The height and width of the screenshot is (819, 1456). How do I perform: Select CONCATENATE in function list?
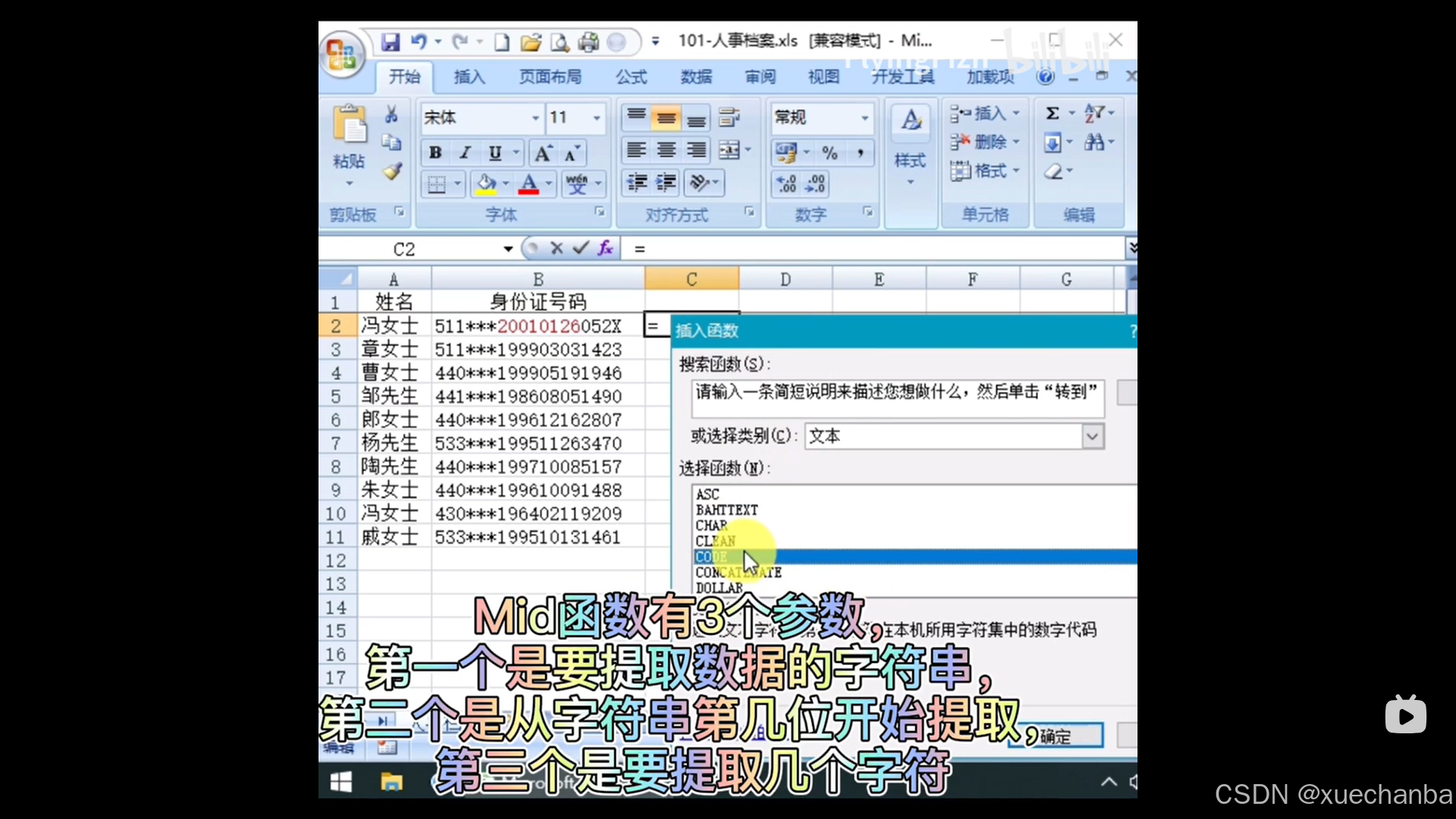[x=738, y=573]
